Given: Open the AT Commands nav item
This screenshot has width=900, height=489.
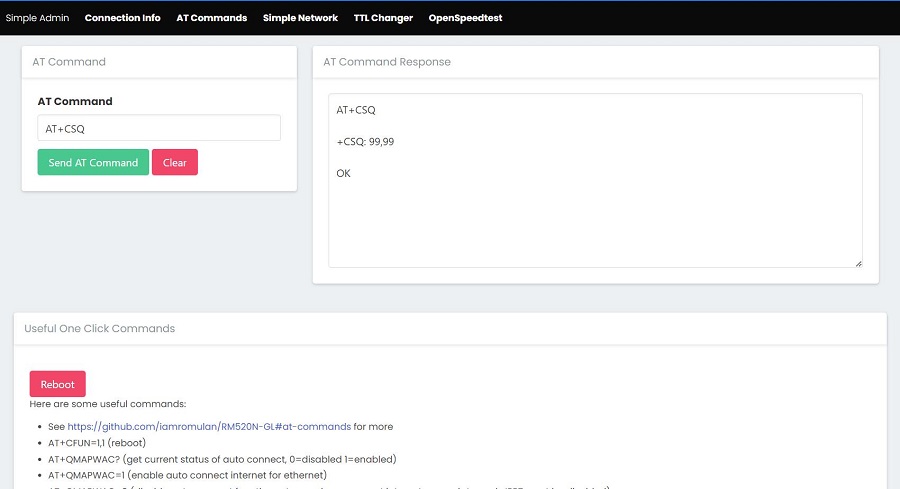Looking at the screenshot, I should [x=212, y=18].
